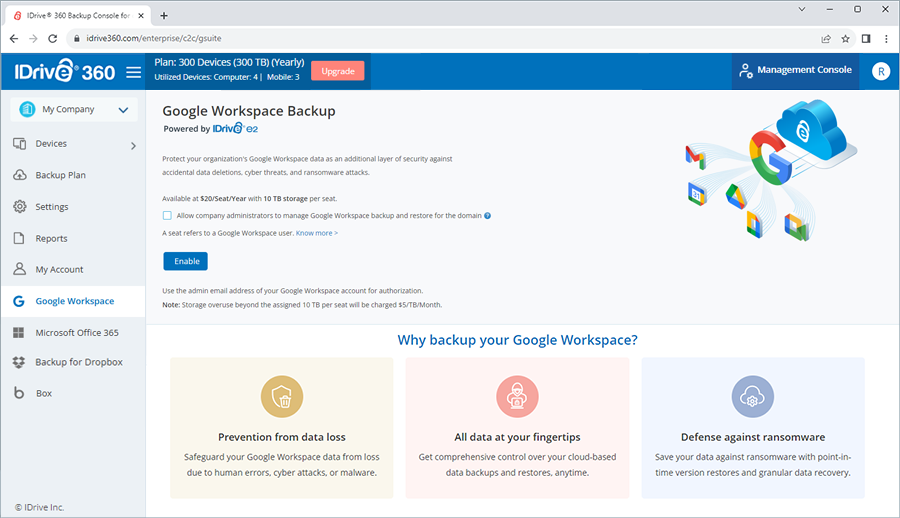Click the Settings gear icon
The width and height of the screenshot is (900, 518).
point(20,206)
